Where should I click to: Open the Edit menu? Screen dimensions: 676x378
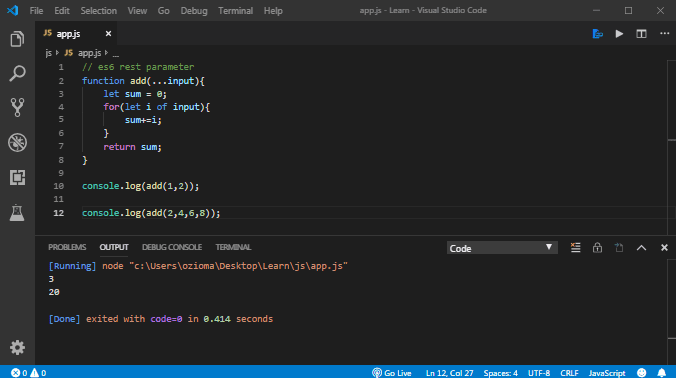(x=62, y=11)
